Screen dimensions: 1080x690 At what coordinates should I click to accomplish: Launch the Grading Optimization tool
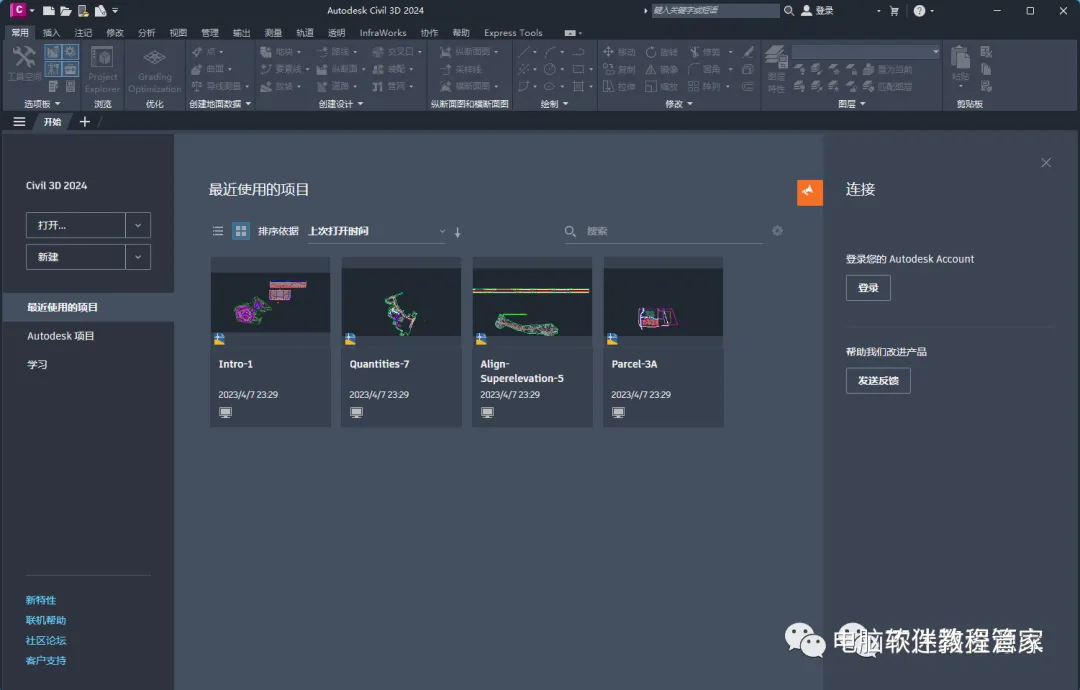point(154,69)
